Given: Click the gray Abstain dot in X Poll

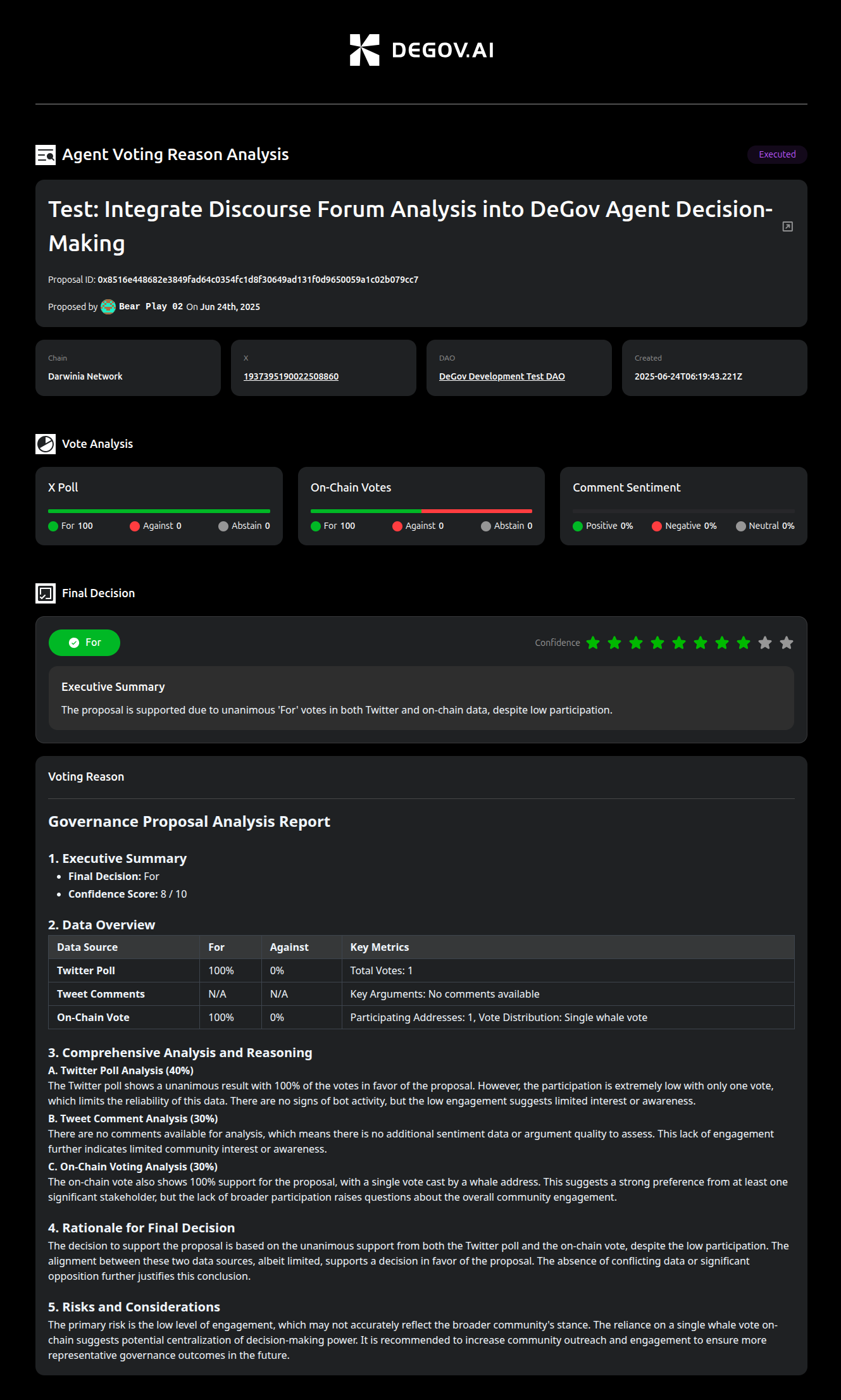Looking at the screenshot, I should pos(223,526).
